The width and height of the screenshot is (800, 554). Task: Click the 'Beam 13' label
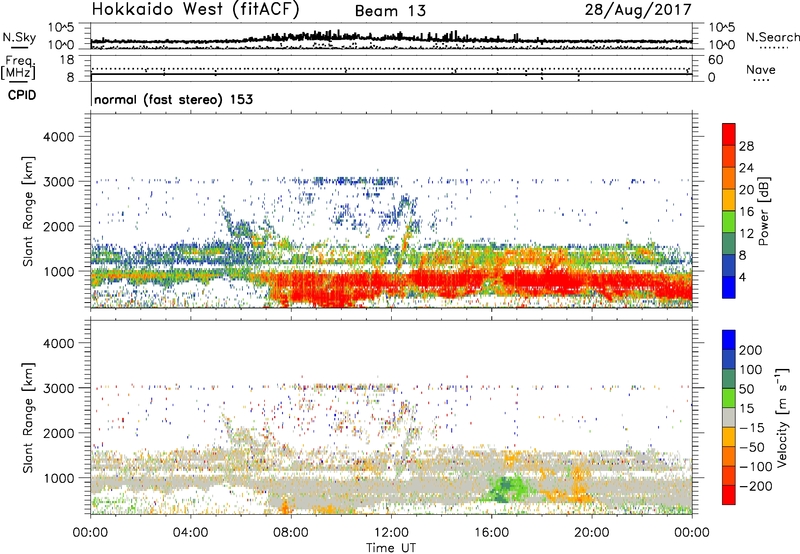pyautogui.click(x=390, y=11)
